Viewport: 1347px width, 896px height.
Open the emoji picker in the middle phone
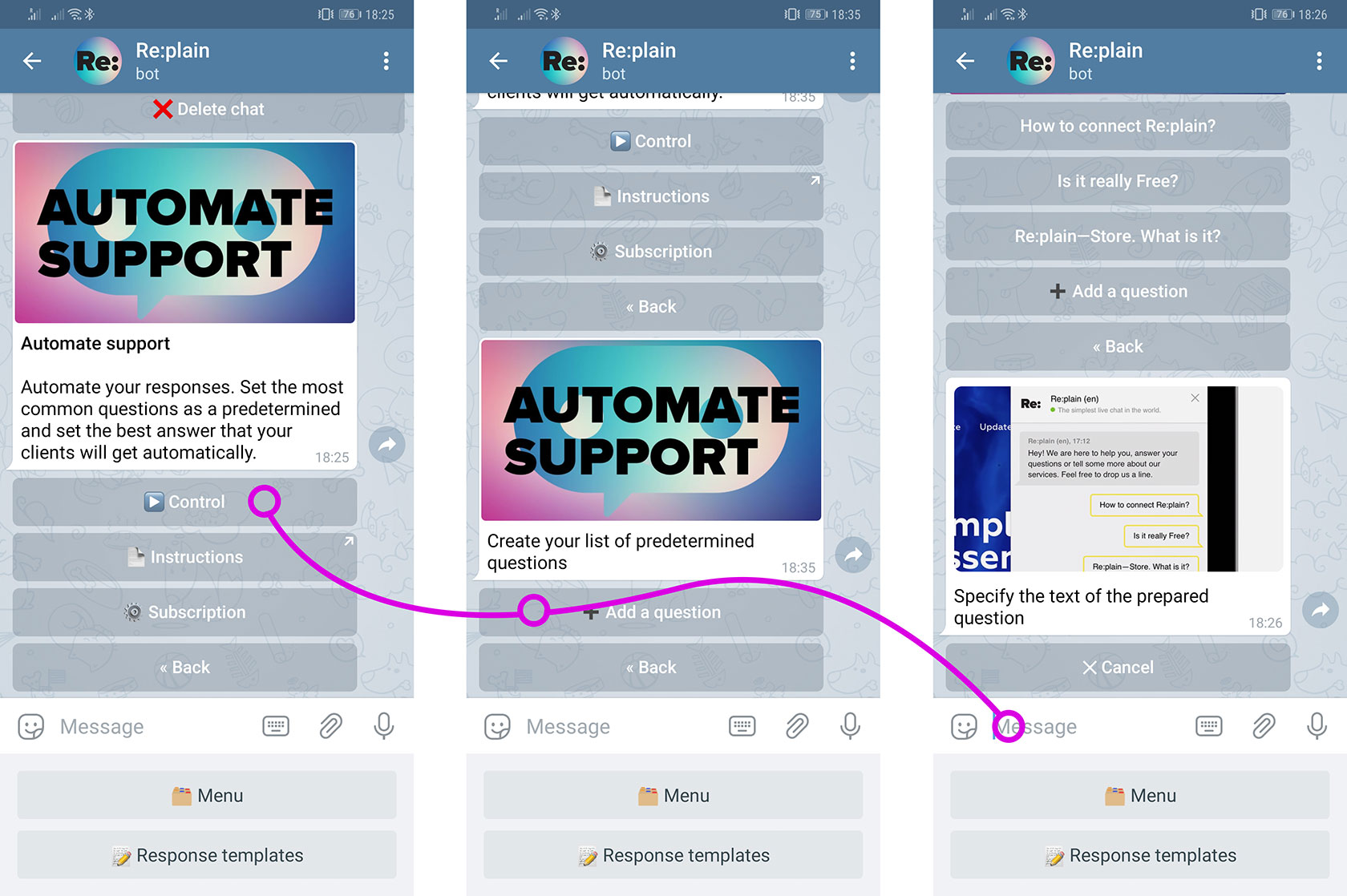[x=498, y=727]
